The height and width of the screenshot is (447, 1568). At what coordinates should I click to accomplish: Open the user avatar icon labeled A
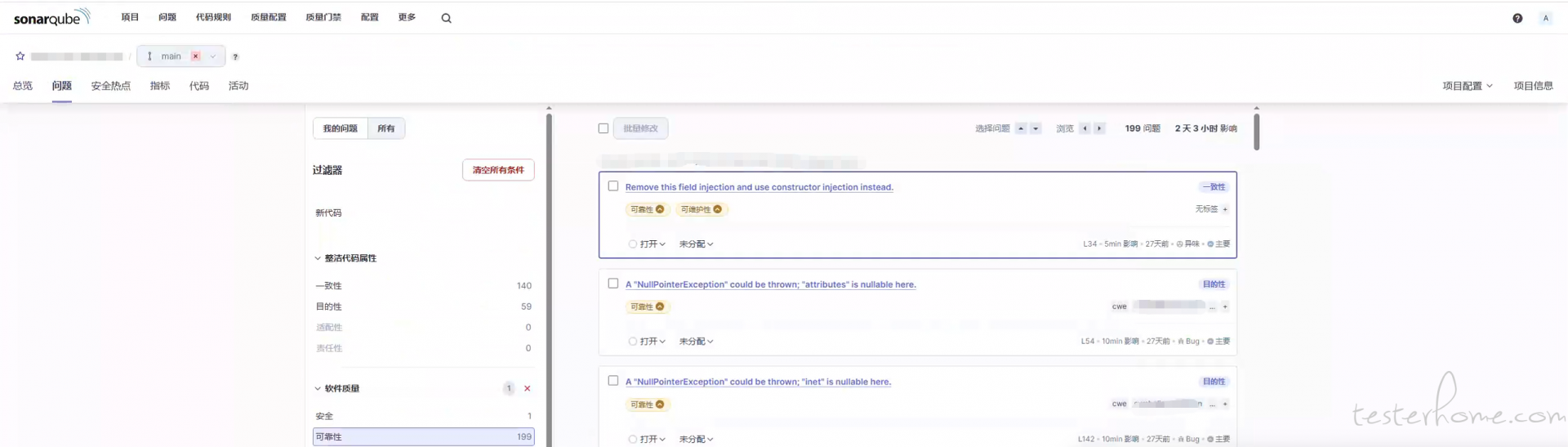point(1545,18)
